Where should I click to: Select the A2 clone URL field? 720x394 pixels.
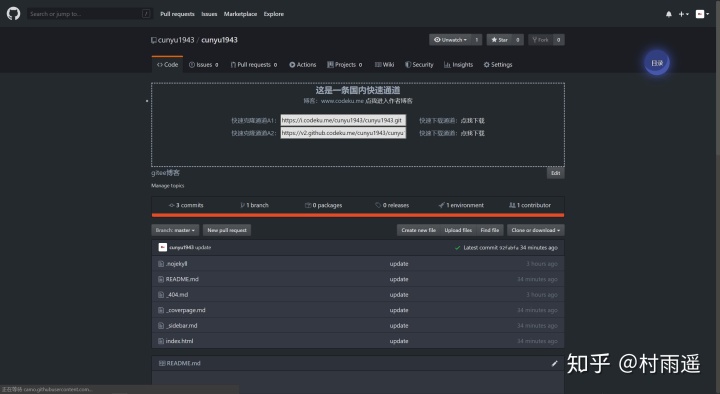click(343, 133)
